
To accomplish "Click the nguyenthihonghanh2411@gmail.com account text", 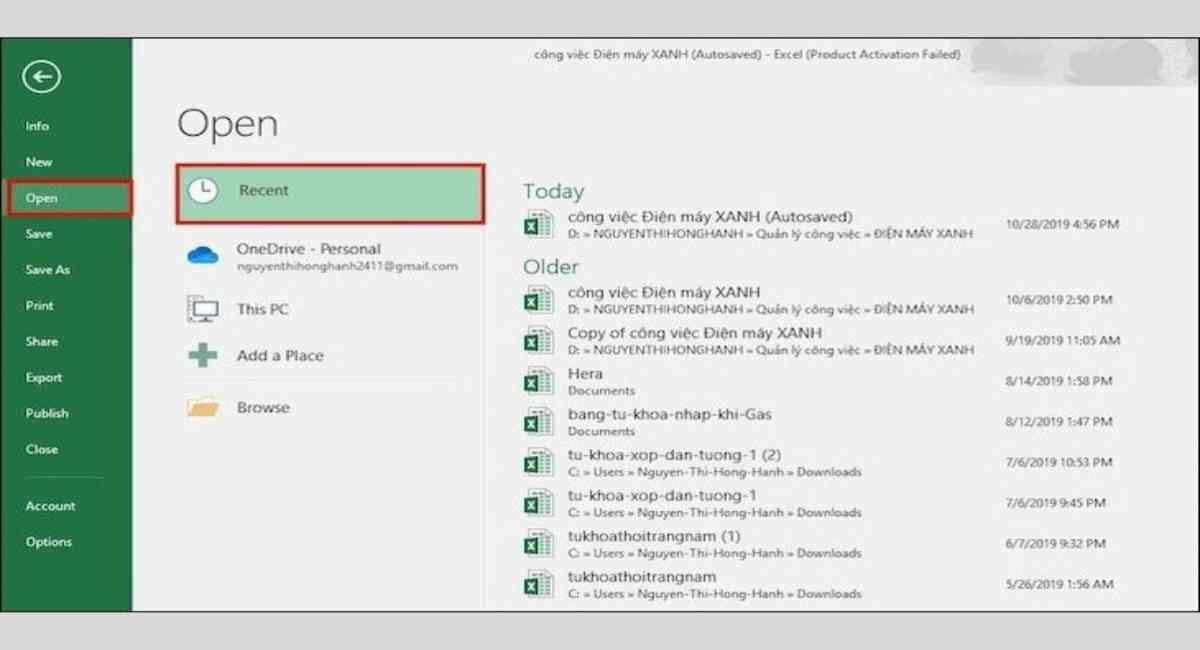I will coord(347,267).
